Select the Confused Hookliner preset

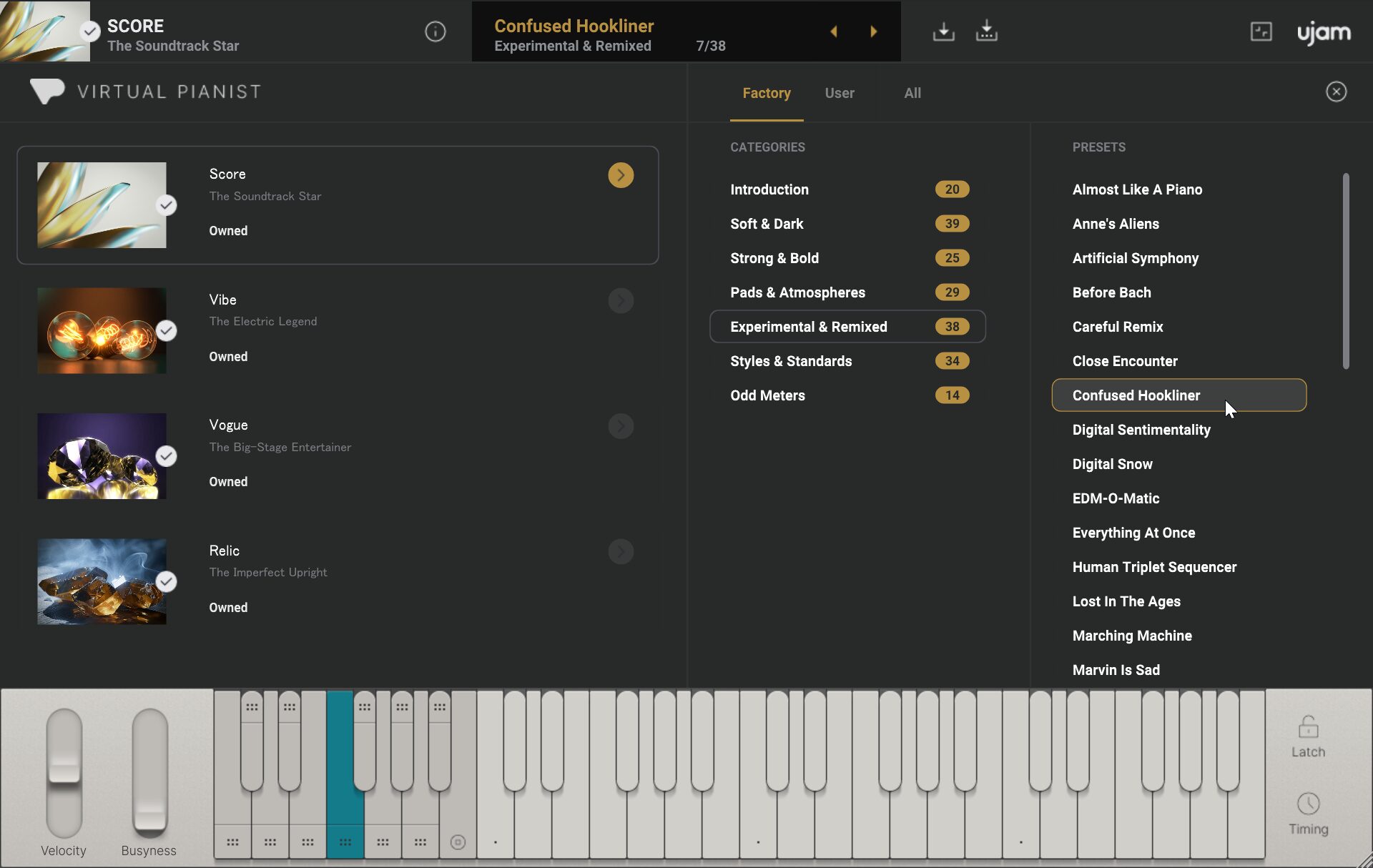1179,395
